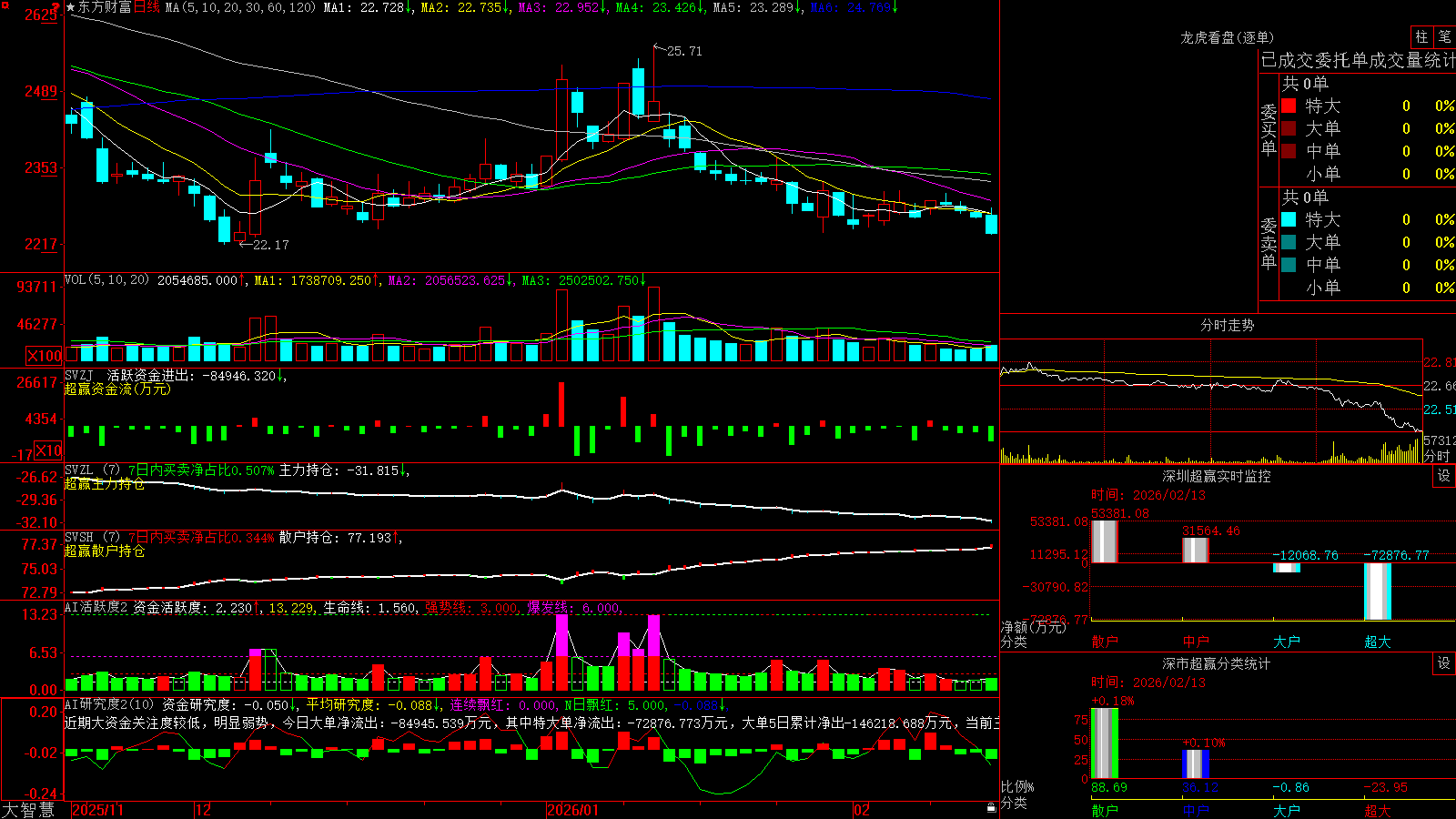Click the ×10 scale box in SVZJ panel
Image resolution: width=1456 pixels, height=819 pixels.
[49, 451]
